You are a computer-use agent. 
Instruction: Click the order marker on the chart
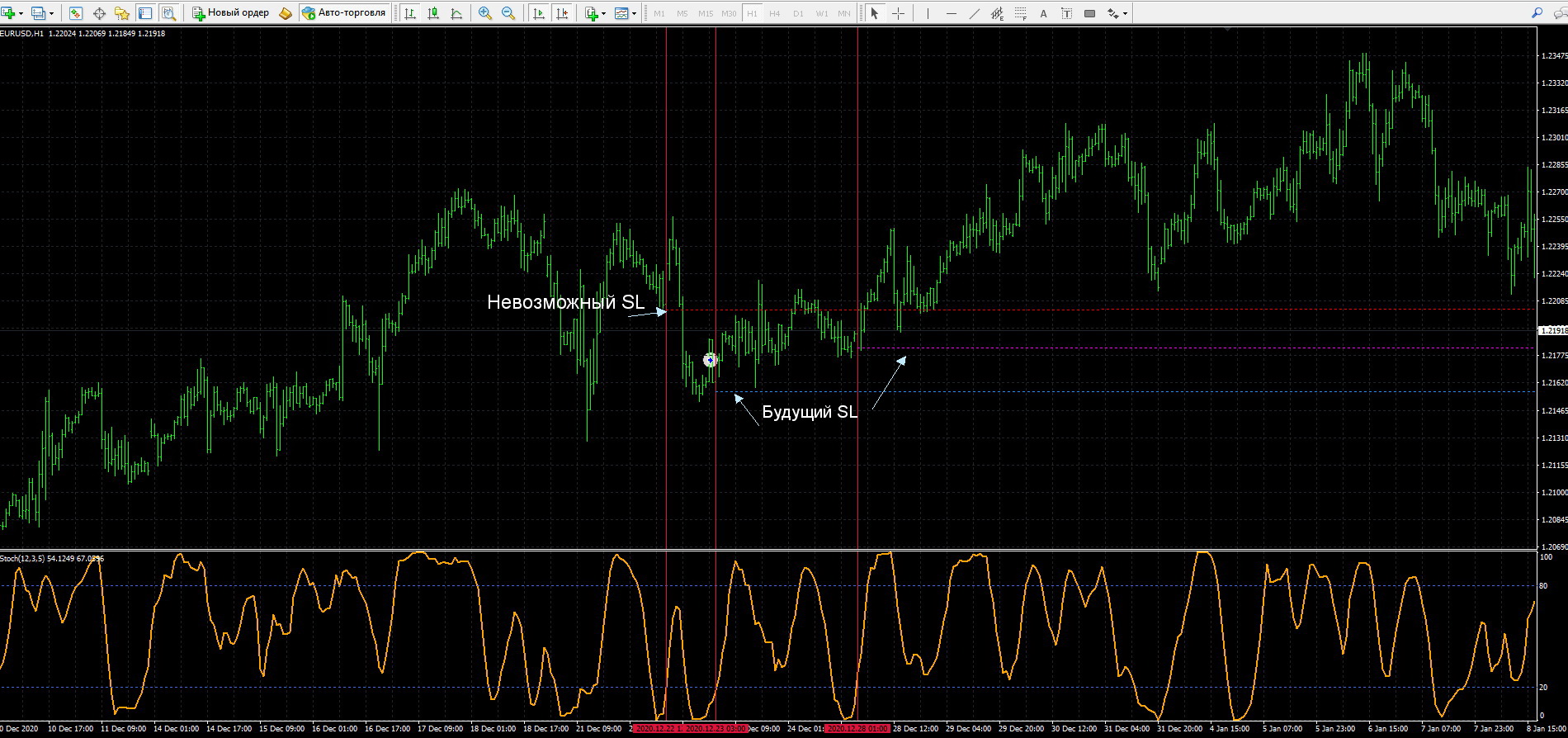[x=710, y=360]
